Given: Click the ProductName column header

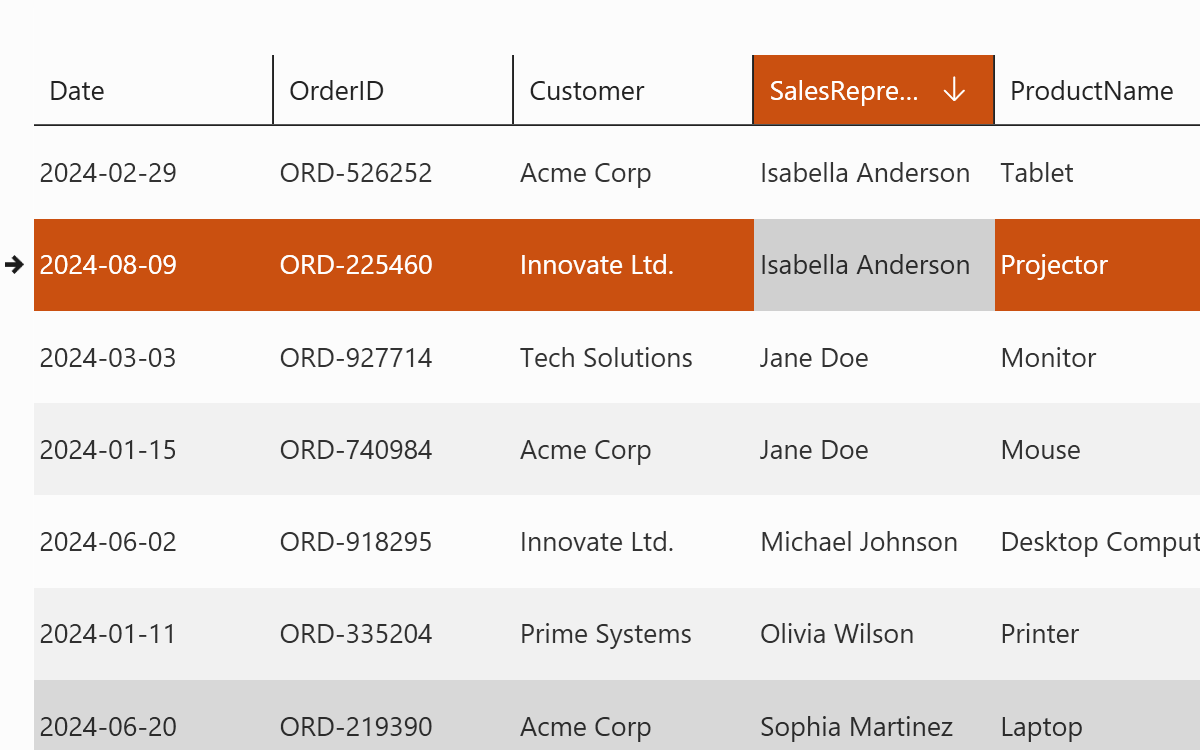Looking at the screenshot, I should [1091, 91].
